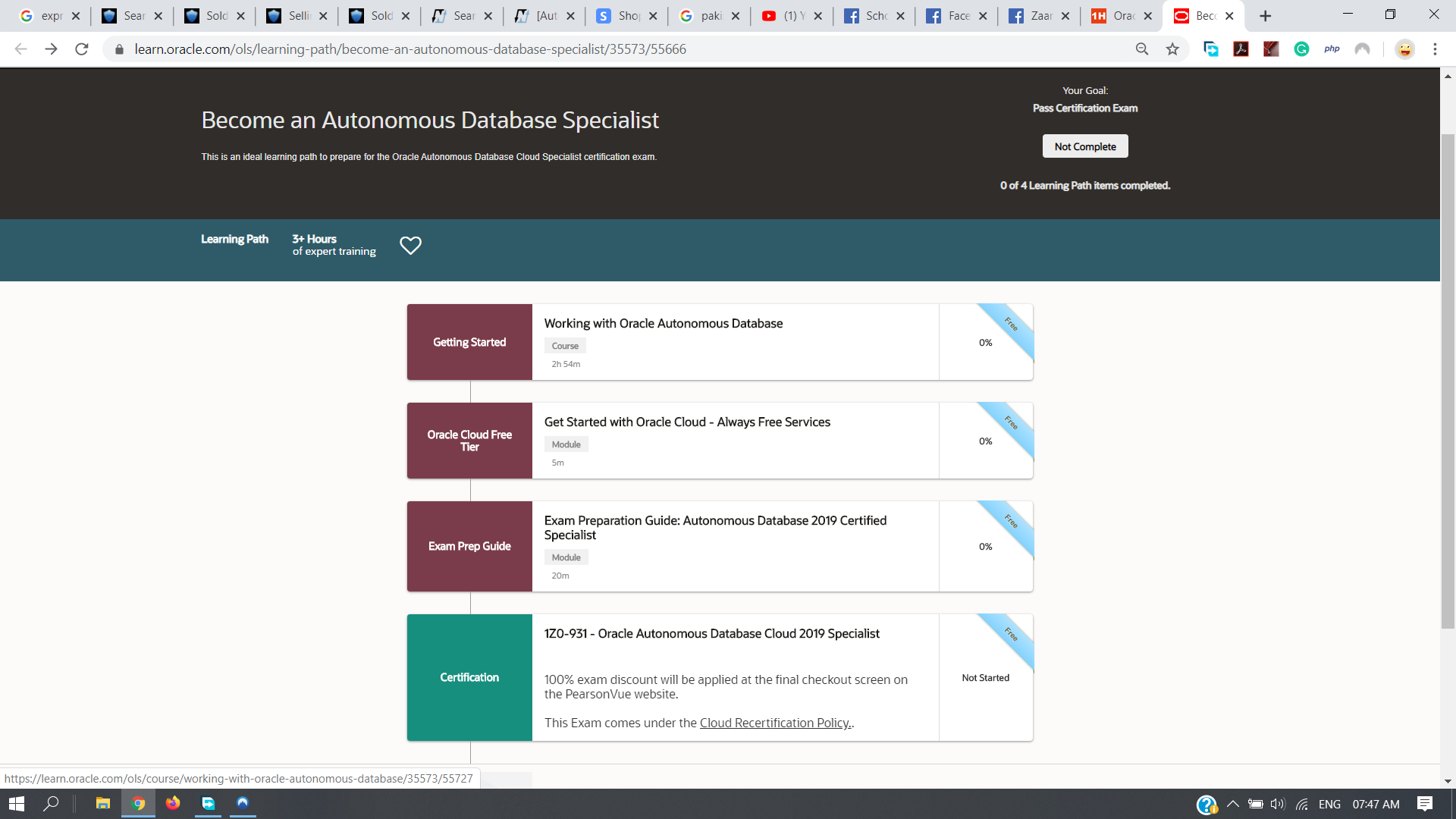Click the heart favorite icon
1456x819 pixels.
[410, 245]
